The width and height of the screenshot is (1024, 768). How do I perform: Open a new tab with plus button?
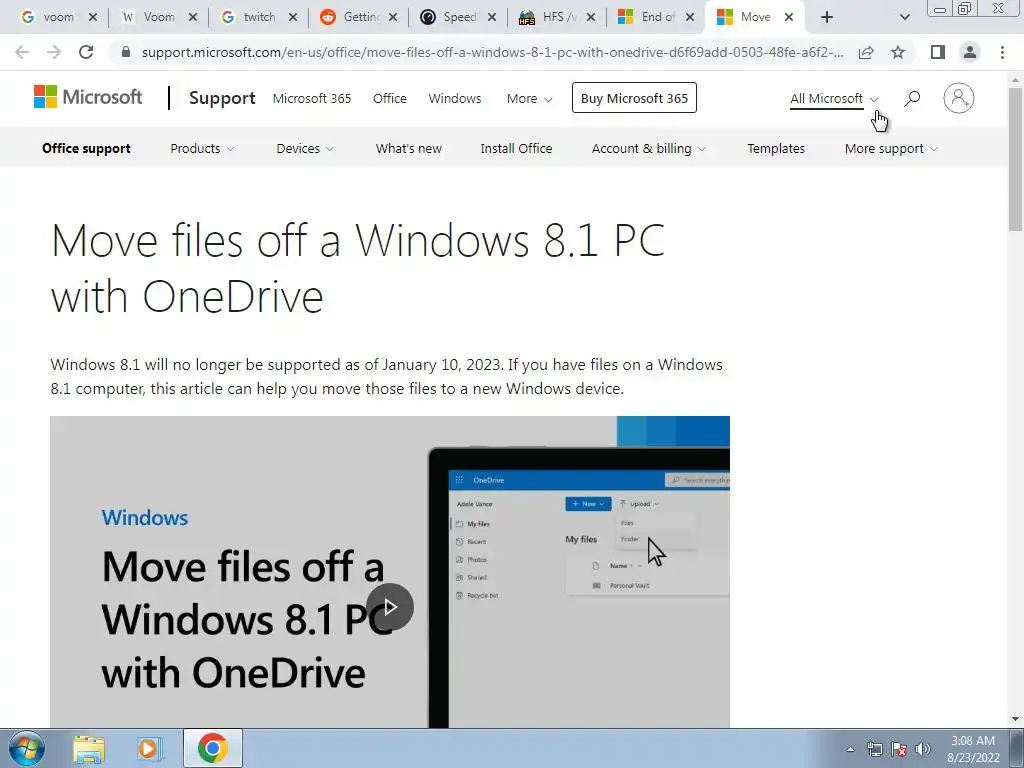(827, 18)
